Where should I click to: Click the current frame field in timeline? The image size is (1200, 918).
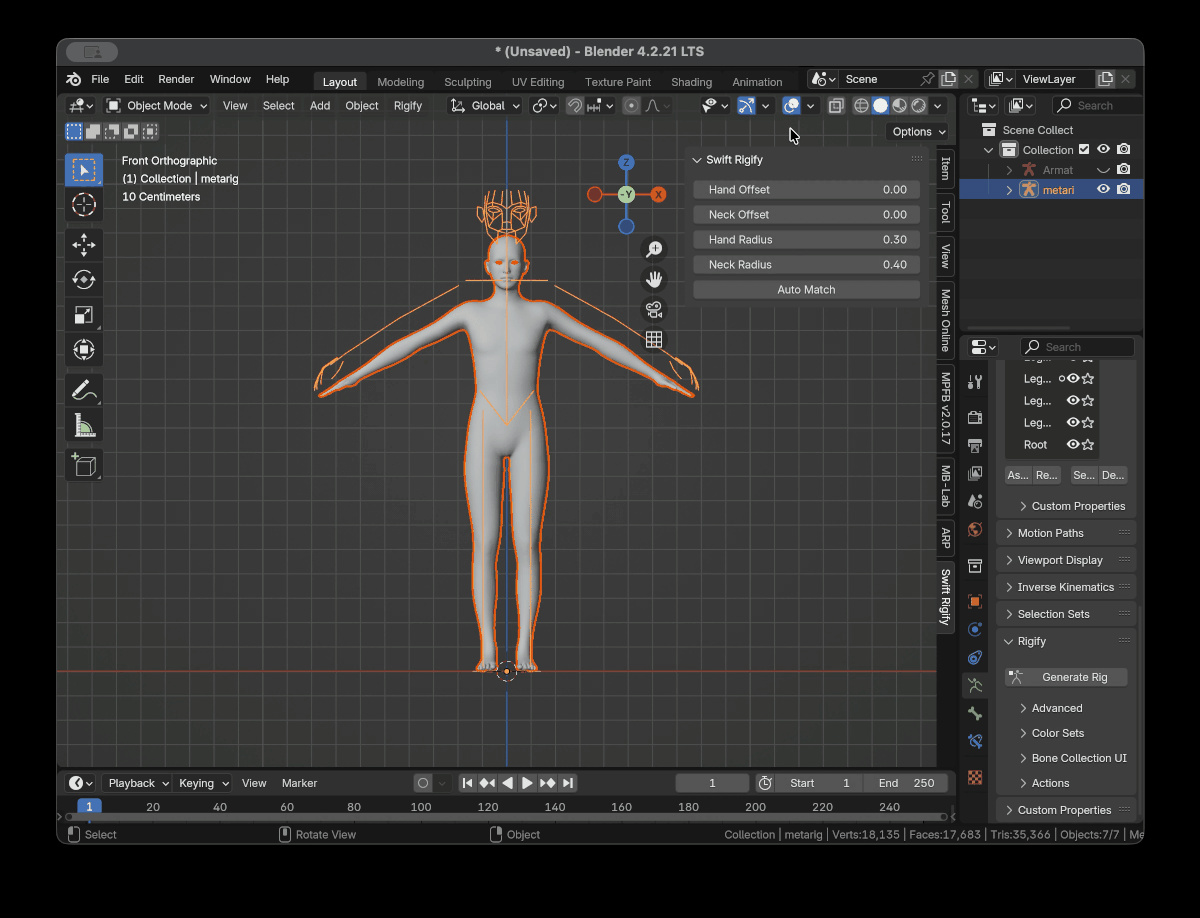(x=712, y=783)
